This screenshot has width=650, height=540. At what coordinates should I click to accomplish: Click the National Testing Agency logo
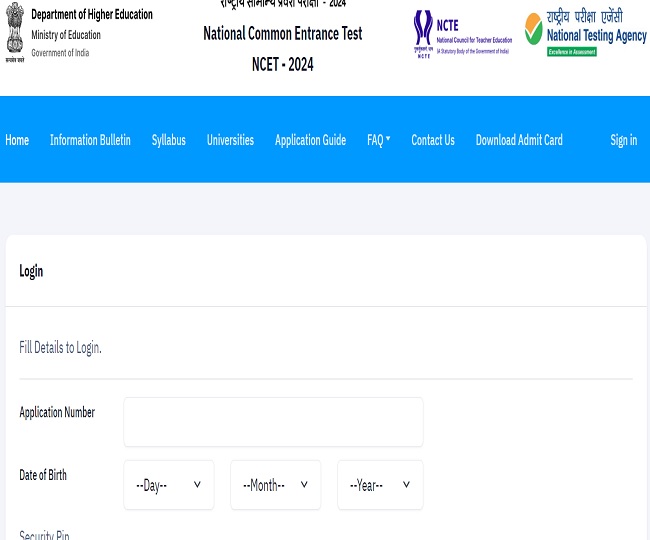pos(585,33)
